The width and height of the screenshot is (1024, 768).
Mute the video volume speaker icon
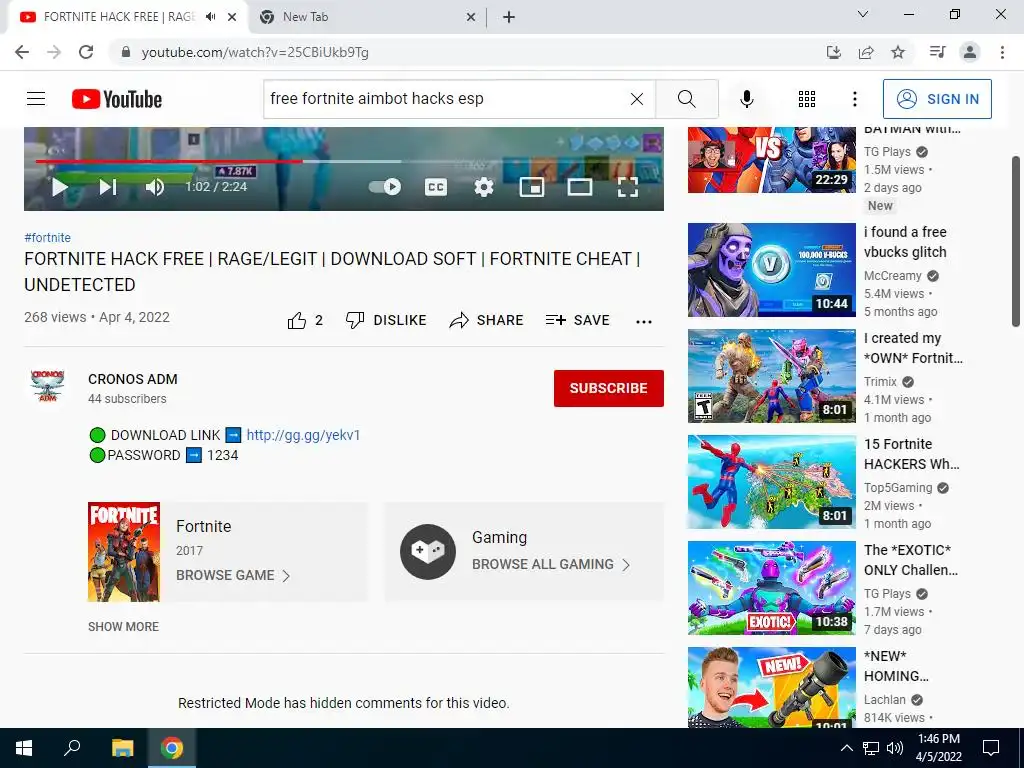[155, 187]
